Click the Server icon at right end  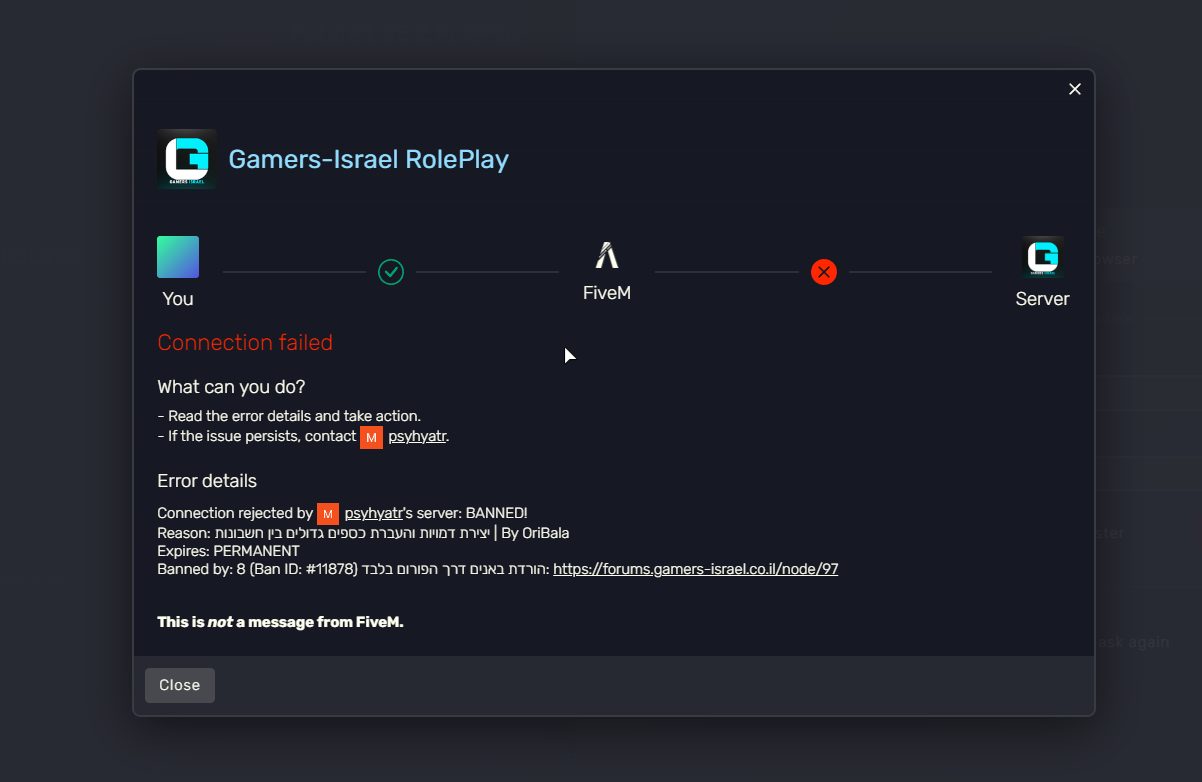tap(1042, 257)
